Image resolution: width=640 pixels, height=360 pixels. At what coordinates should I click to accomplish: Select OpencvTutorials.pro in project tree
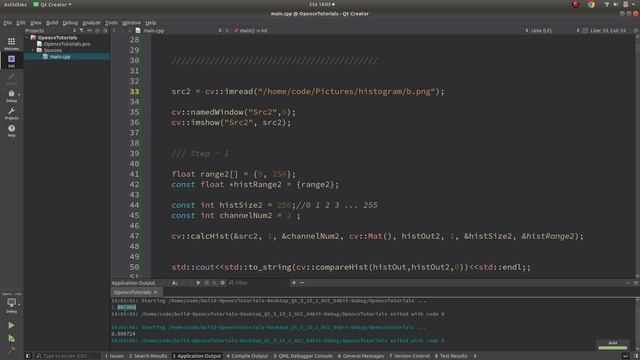tap(67, 44)
